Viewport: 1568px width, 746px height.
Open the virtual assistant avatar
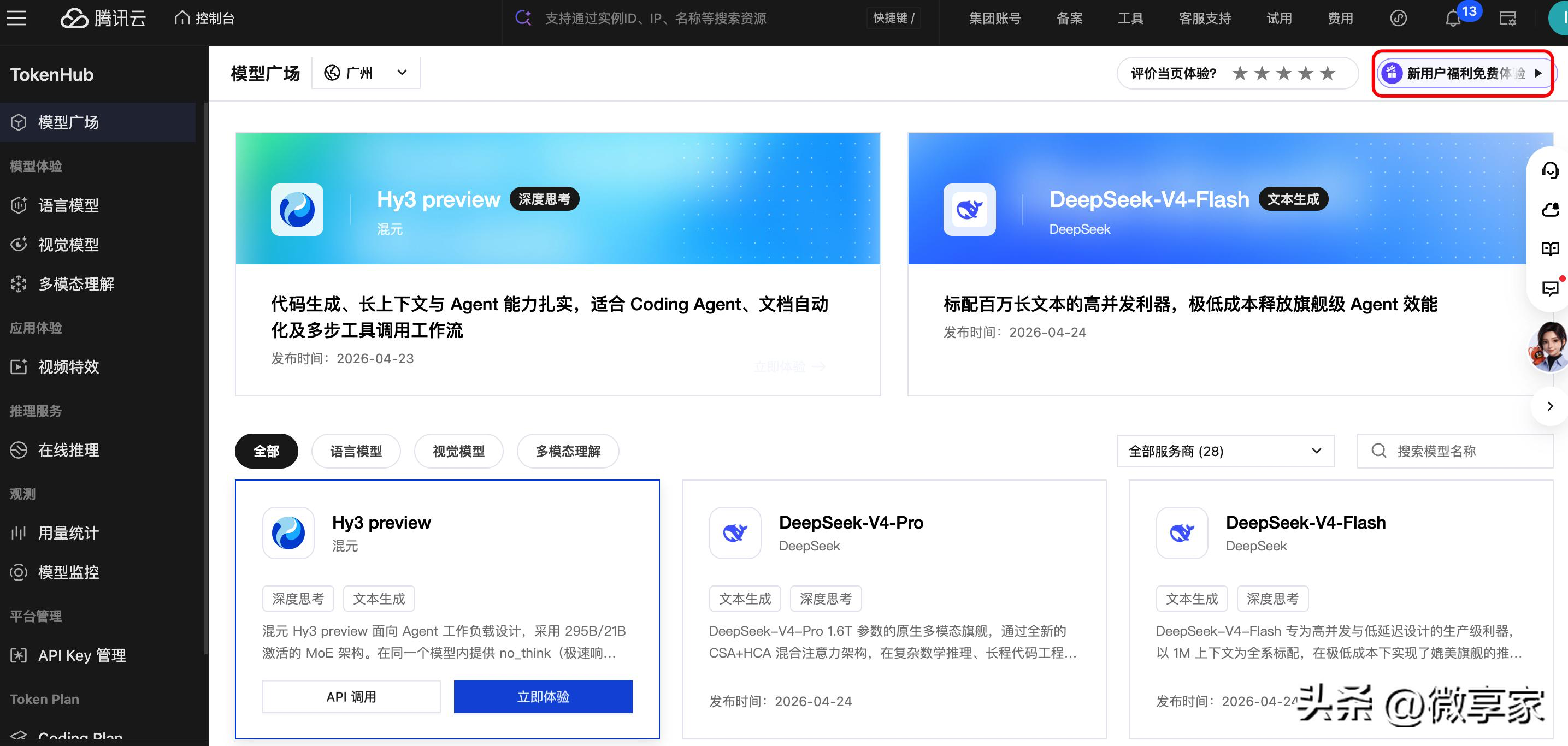pos(1548,347)
